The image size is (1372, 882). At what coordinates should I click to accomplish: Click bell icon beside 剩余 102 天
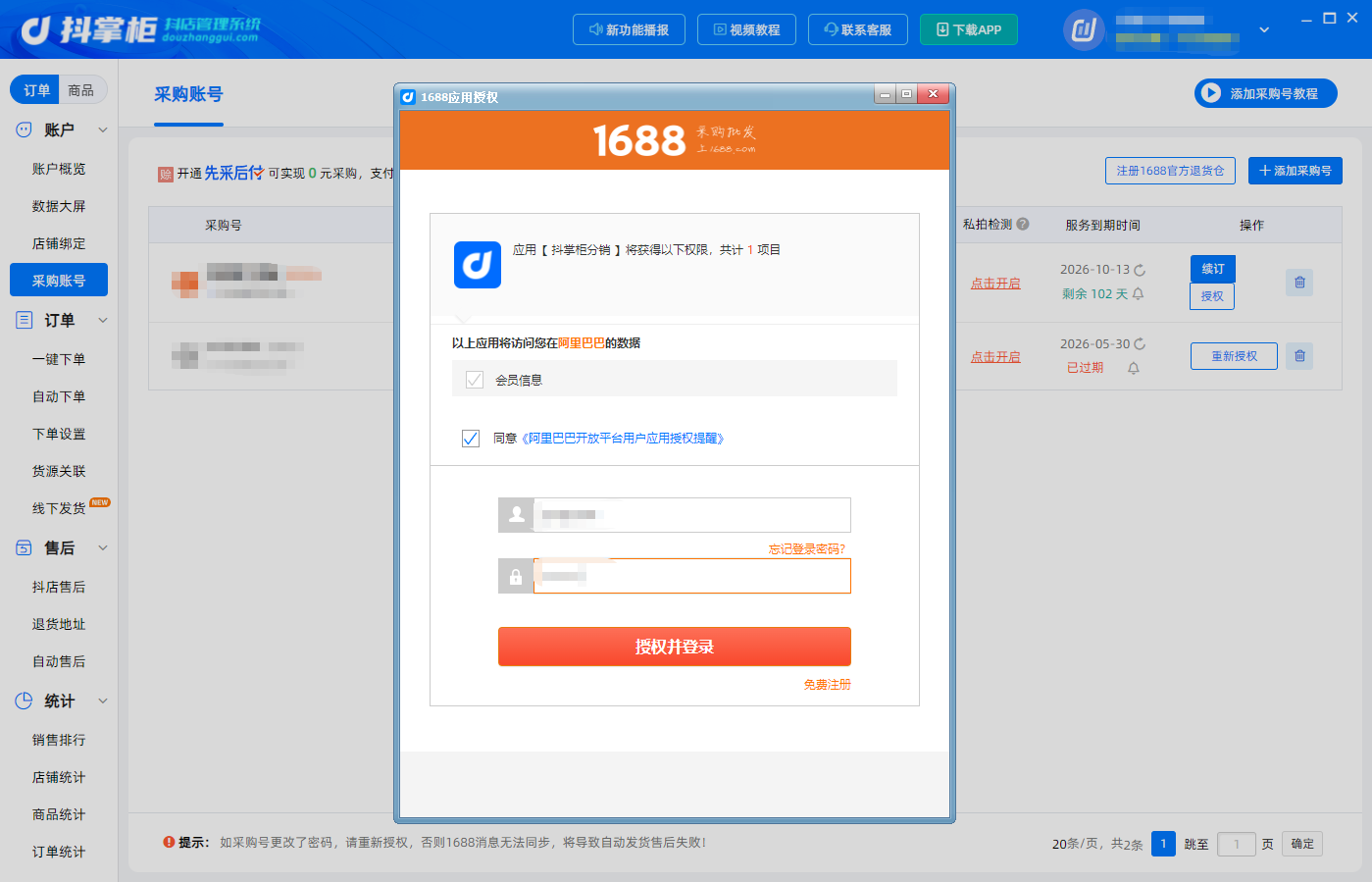pos(1139,293)
